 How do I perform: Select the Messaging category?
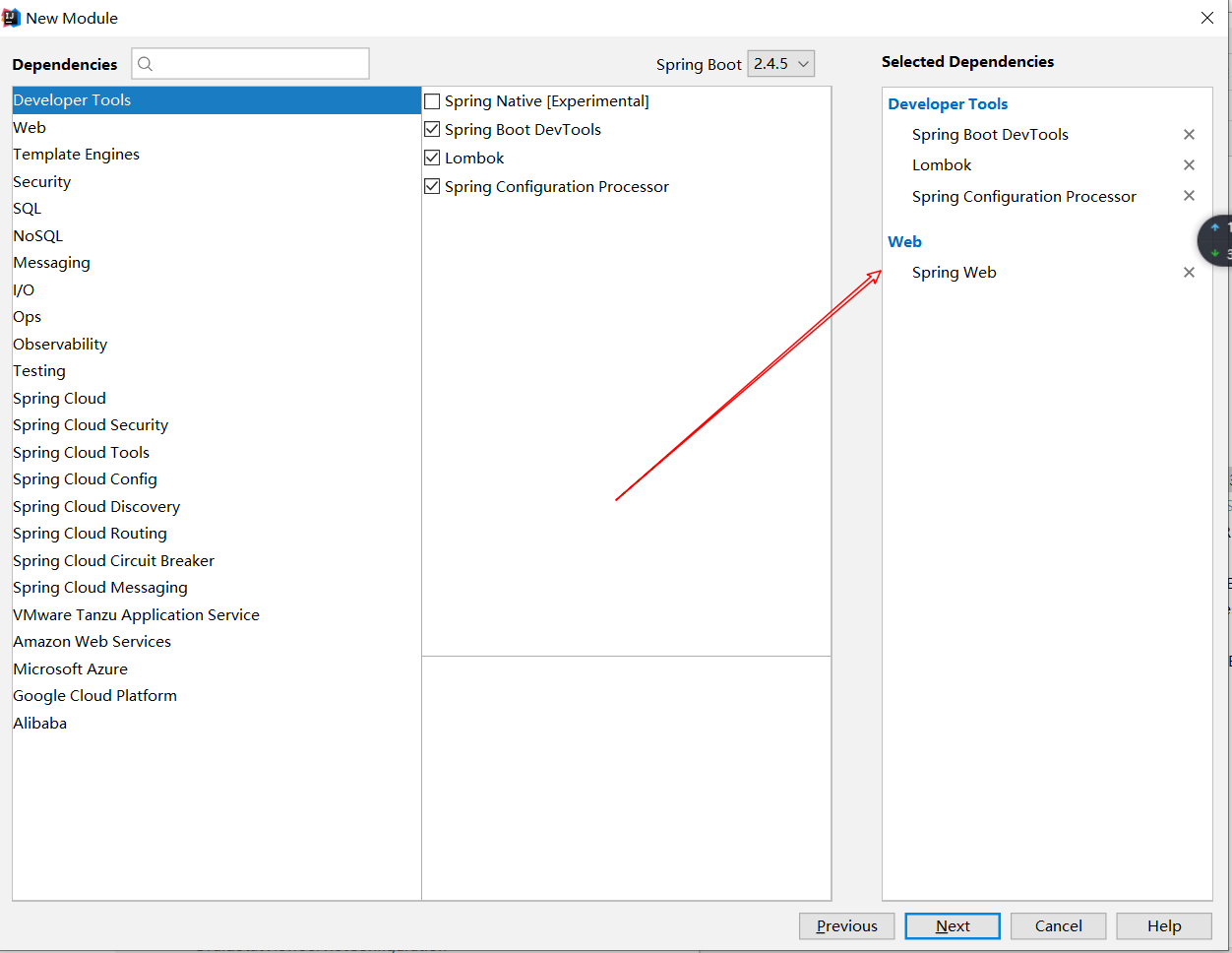point(216,263)
